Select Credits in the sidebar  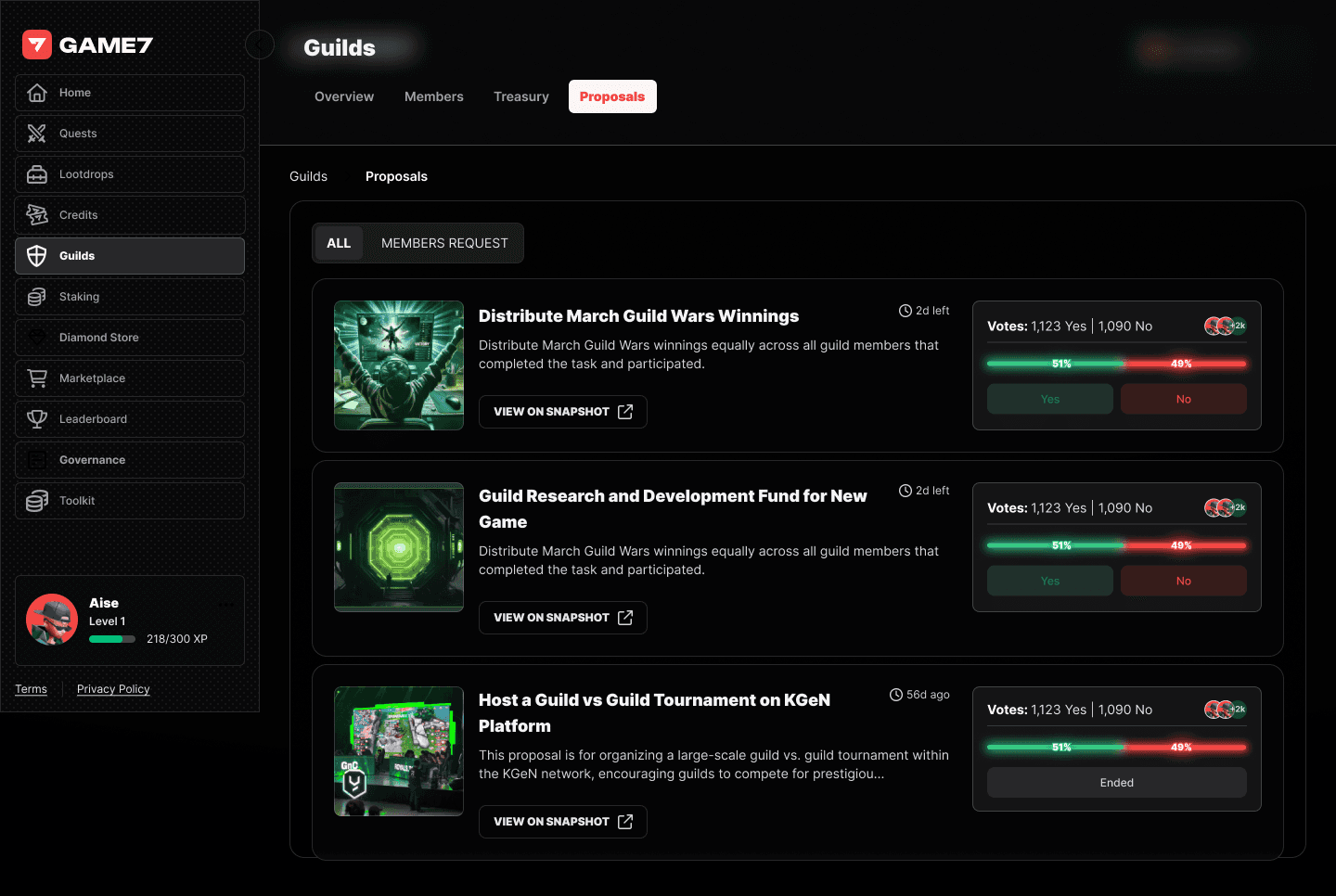tap(130, 215)
